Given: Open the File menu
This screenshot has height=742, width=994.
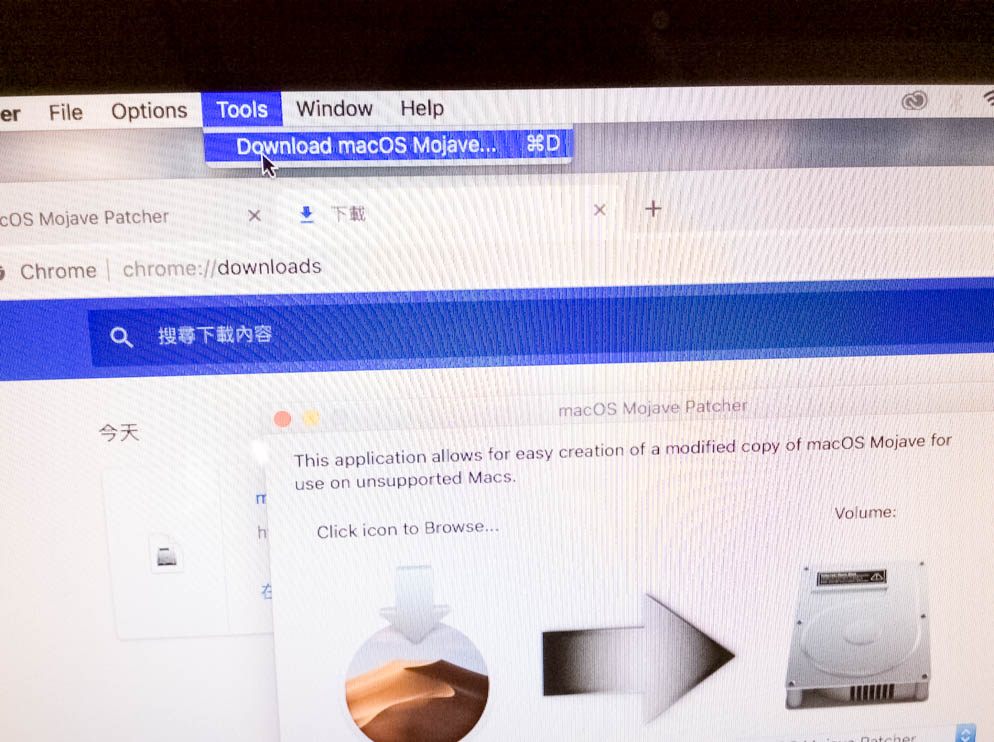Looking at the screenshot, I should click(x=65, y=113).
